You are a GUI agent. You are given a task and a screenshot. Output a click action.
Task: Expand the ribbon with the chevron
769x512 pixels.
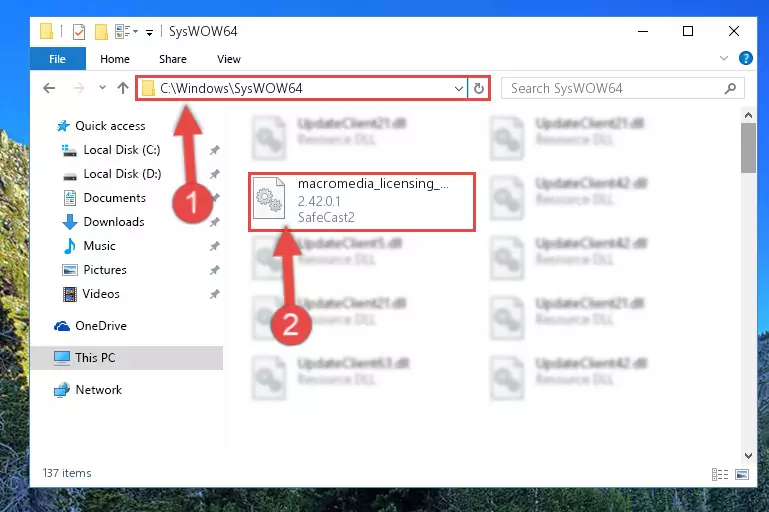723,58
